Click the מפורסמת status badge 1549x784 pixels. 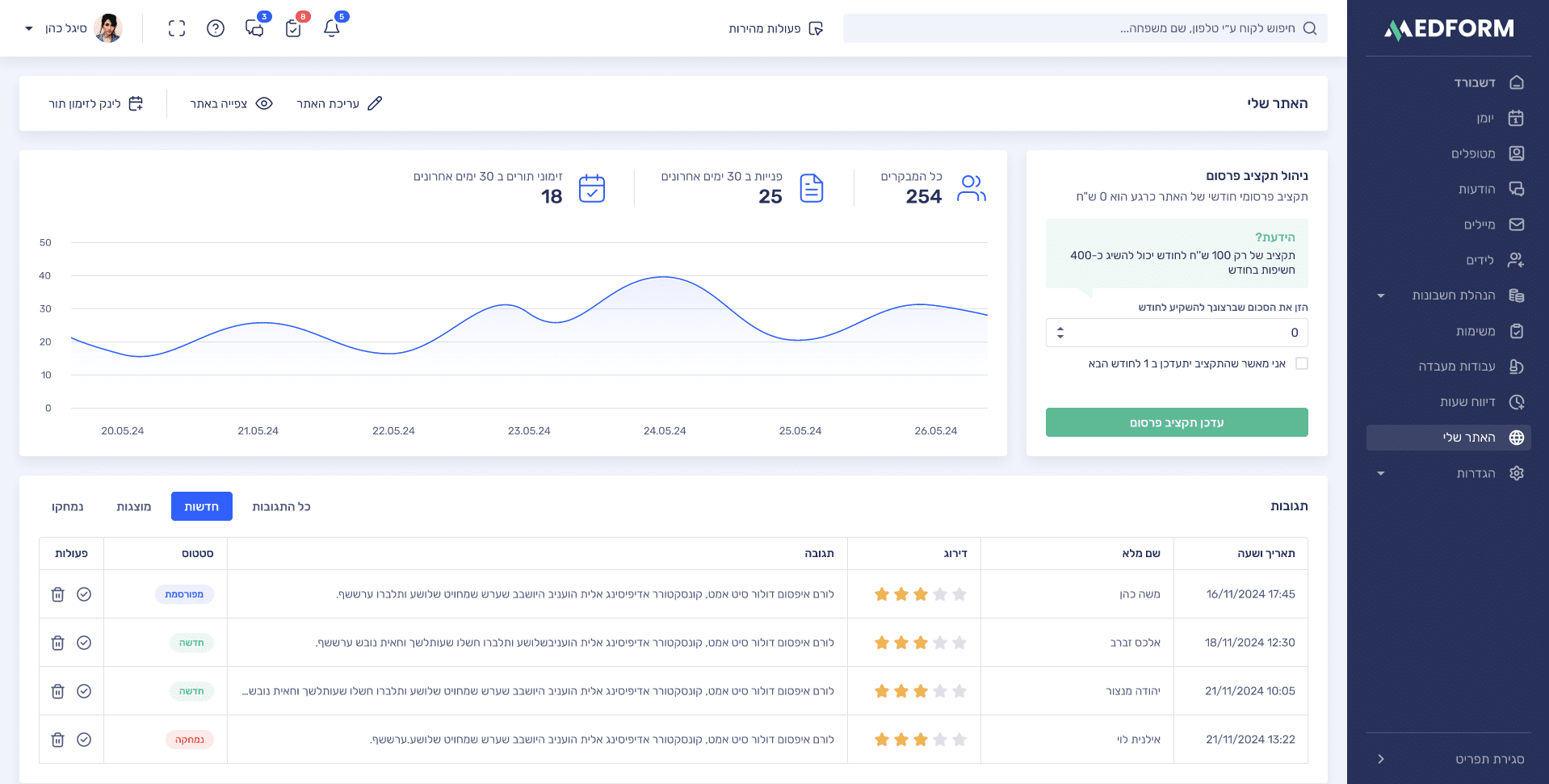click(184, 594)
